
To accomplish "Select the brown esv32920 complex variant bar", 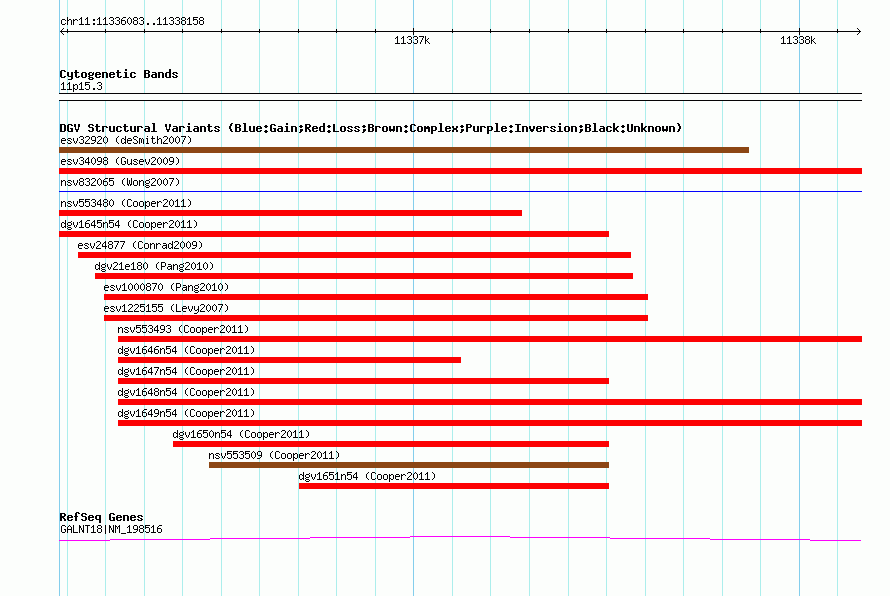I will (x=404, y=150).
